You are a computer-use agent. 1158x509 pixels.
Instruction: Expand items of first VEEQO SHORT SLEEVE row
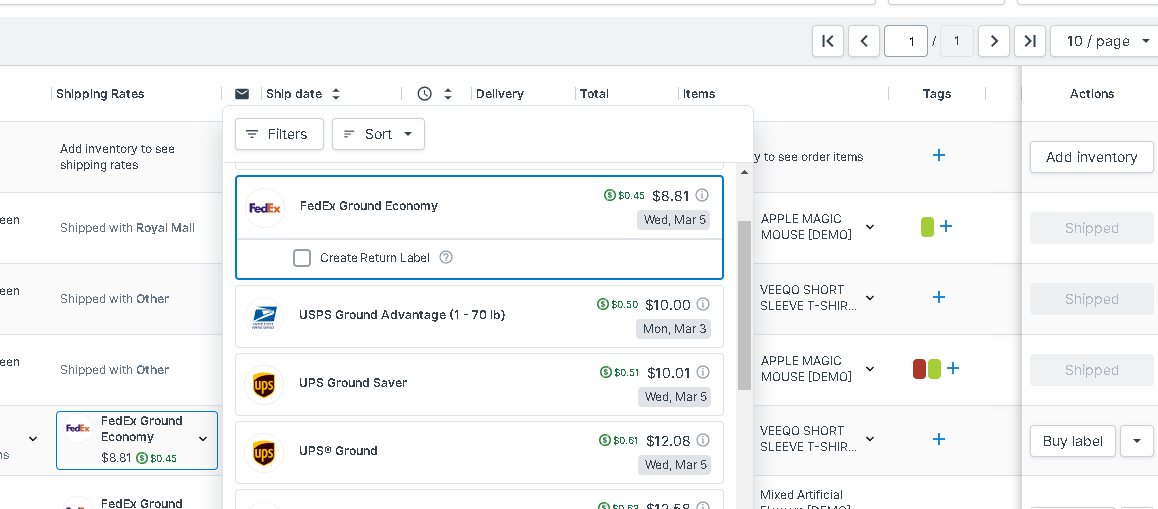(870, 298)
